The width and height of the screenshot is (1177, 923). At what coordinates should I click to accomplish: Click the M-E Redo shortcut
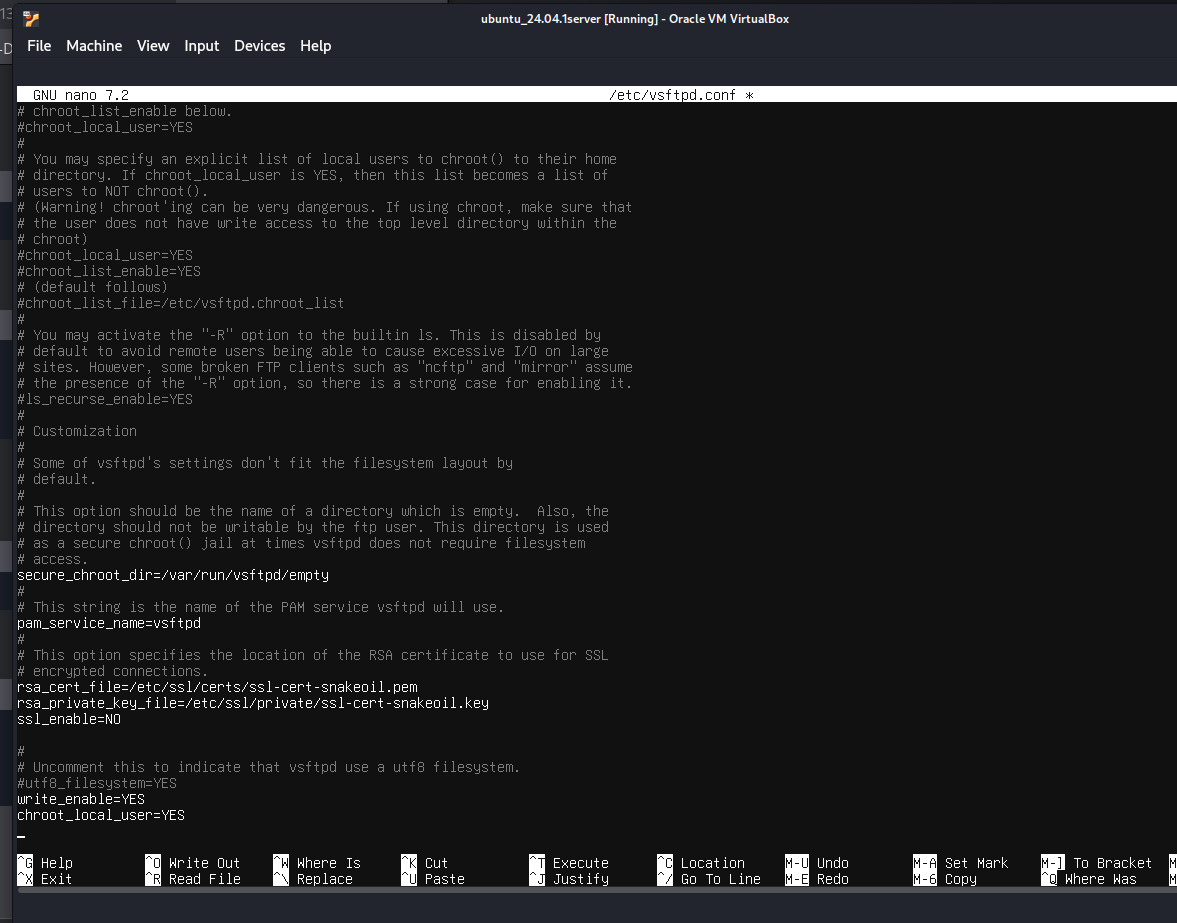[817, 879]
